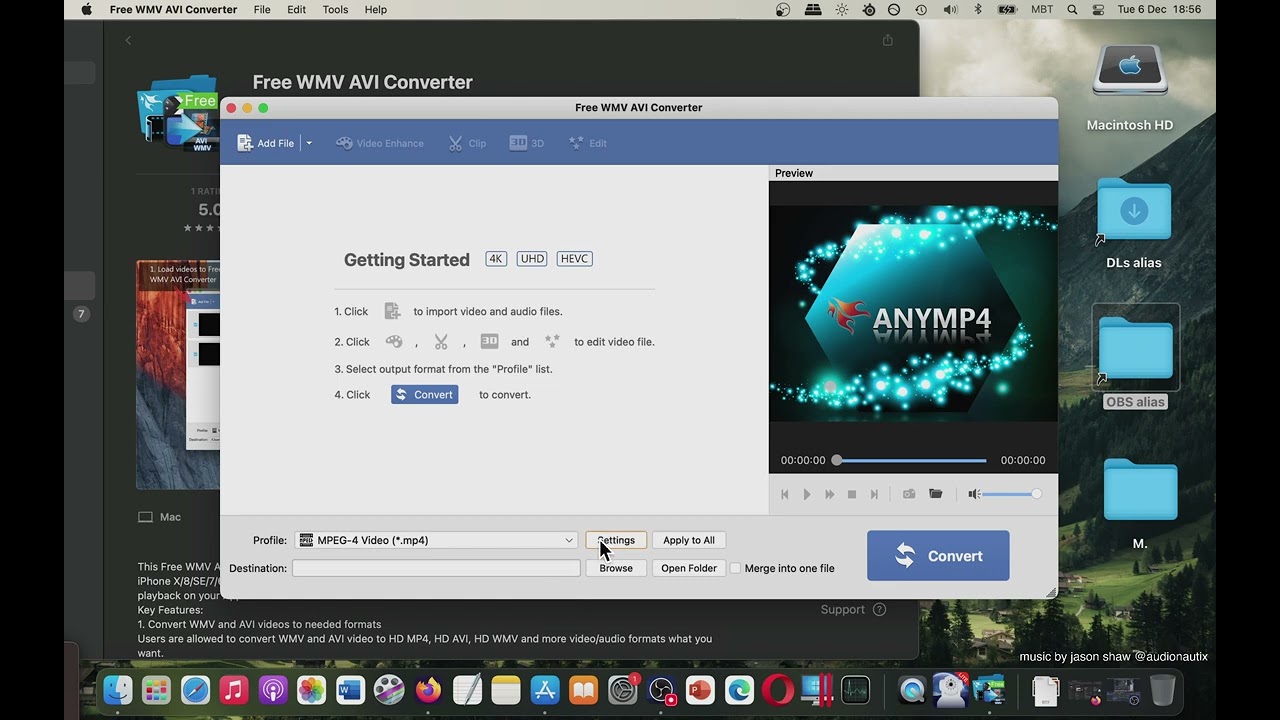Image resolution: width=1280 pixels, height=720 pixels.
Task: Launch Safari from the Dock
Action: (195, 690)
